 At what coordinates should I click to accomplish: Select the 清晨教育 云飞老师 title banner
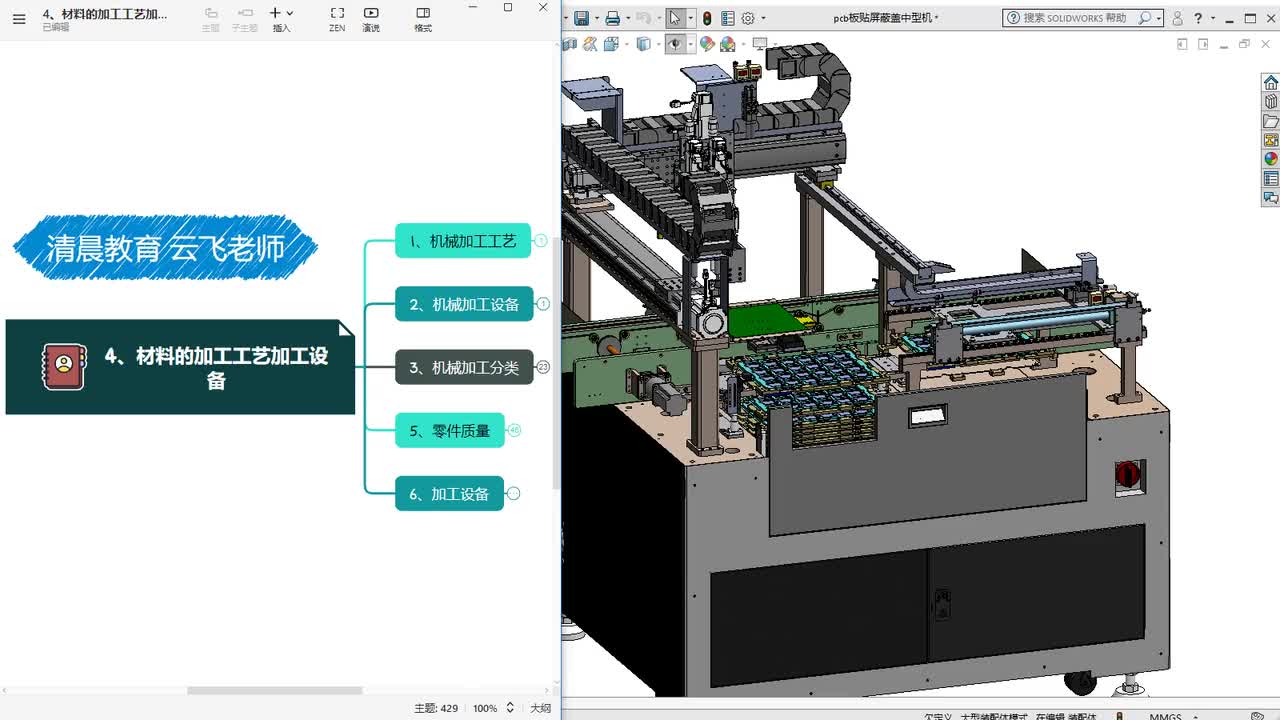[x=165, y=247]
